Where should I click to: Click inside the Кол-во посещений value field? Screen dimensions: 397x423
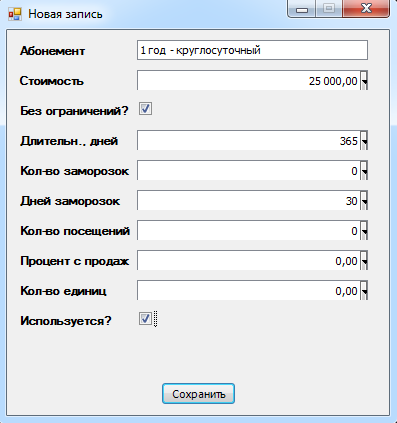(x=249, y=230)
